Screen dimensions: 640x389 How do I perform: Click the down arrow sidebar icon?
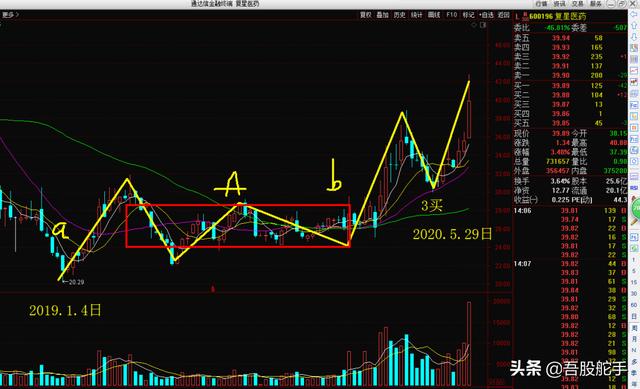click(634, 37)
